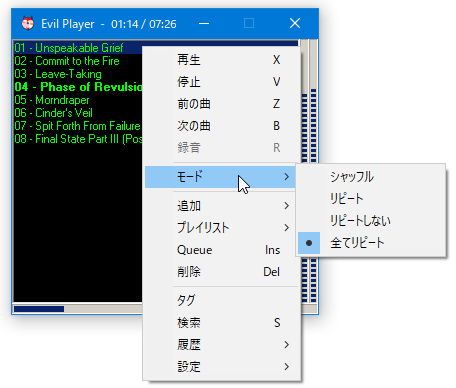
Task: Select track 02 - Commit to the Fire
Action: point(78,61)
